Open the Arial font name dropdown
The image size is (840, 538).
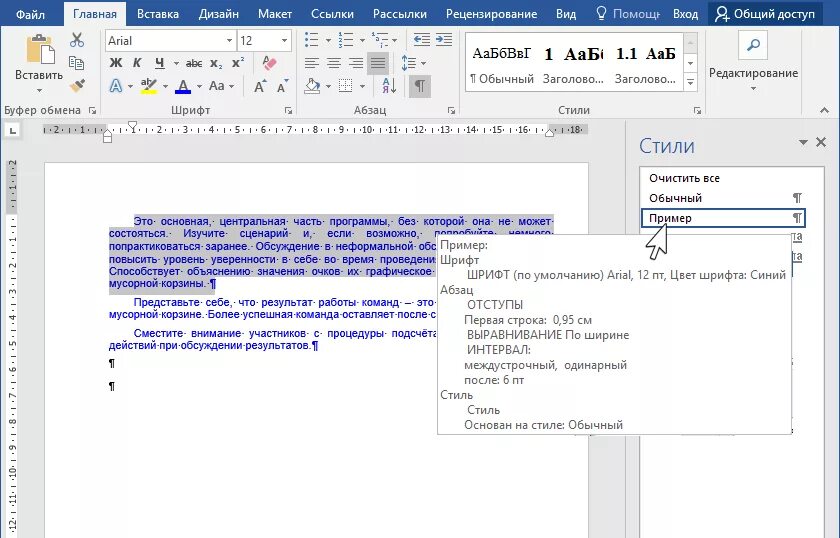[x=229, y=41]
